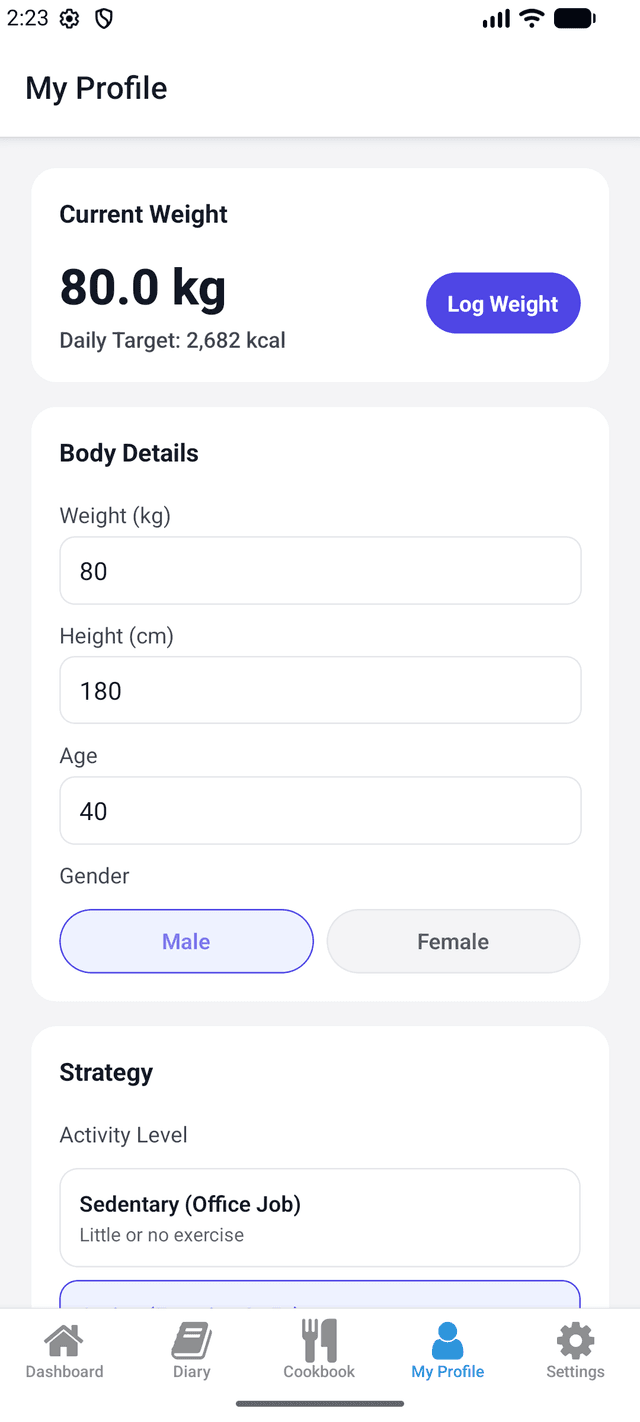Screen dimensions: 640x1422
Task: Tap the Age input field
Action: [x=320, y=810]
